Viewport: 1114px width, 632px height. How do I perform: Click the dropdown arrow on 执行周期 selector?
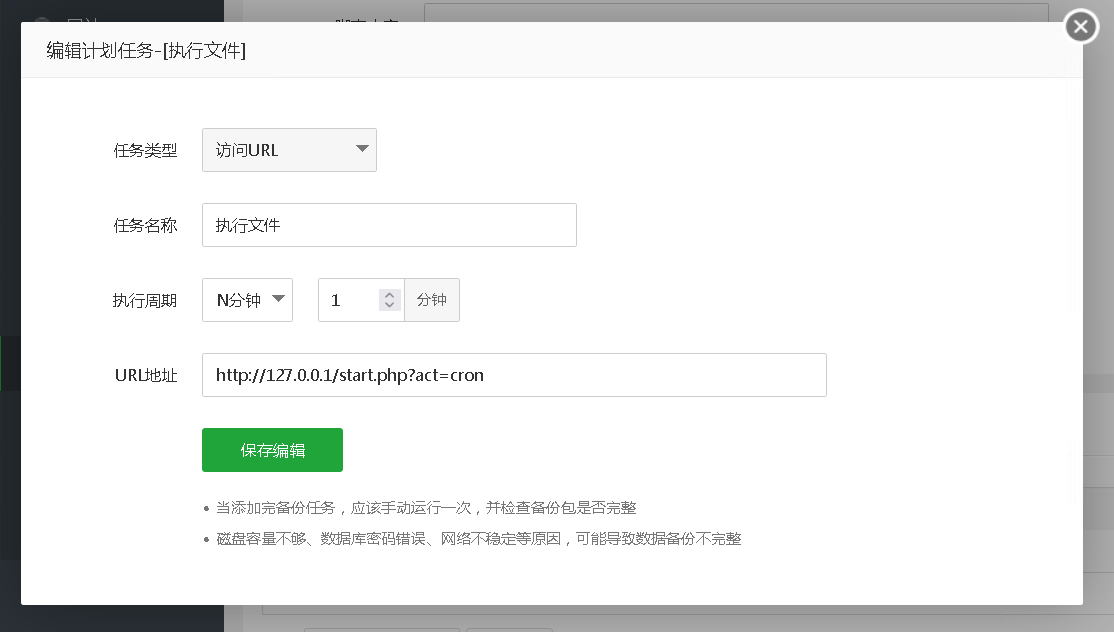click(x=278, y=299)
